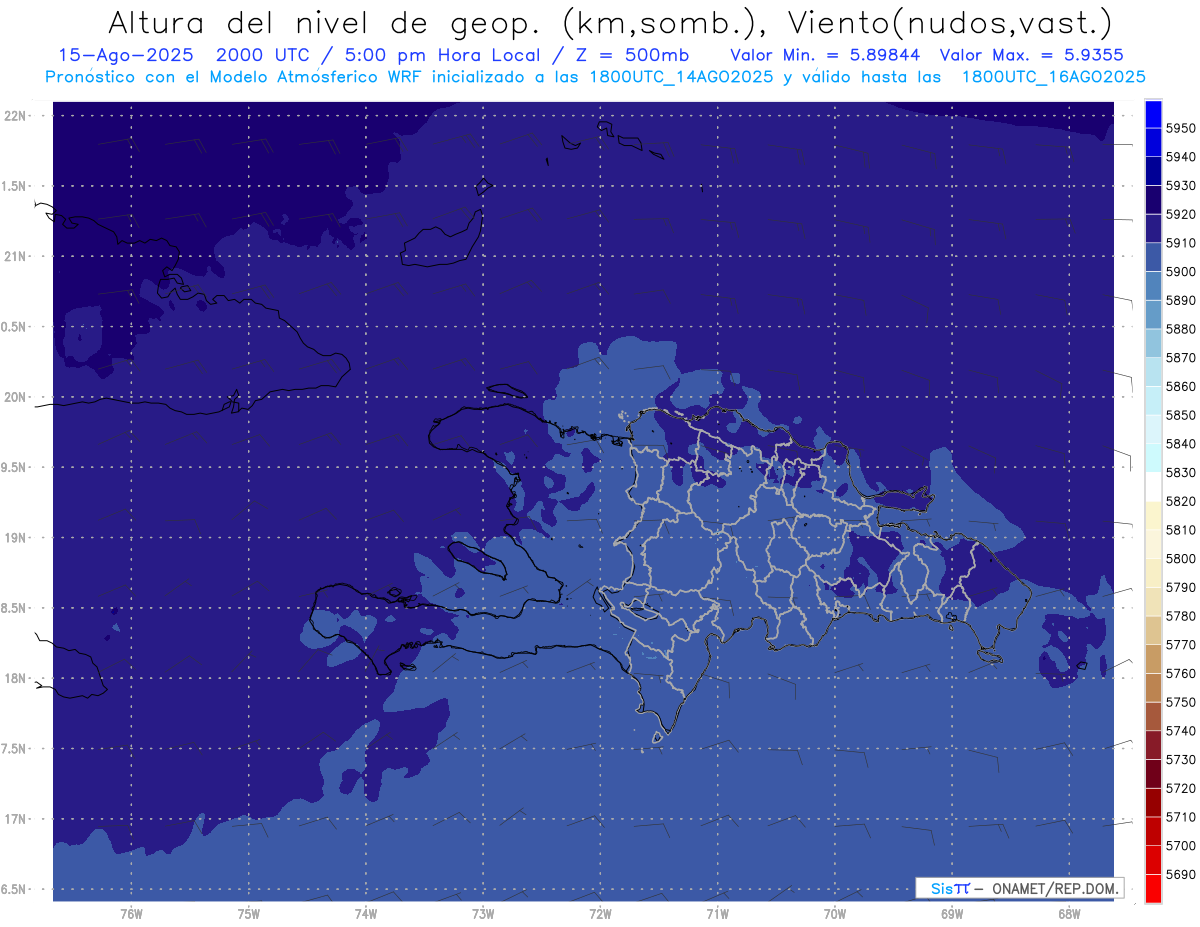Click the 76W longitude label
This screenshot has height=927, width=1200.
tap(131, 914)
